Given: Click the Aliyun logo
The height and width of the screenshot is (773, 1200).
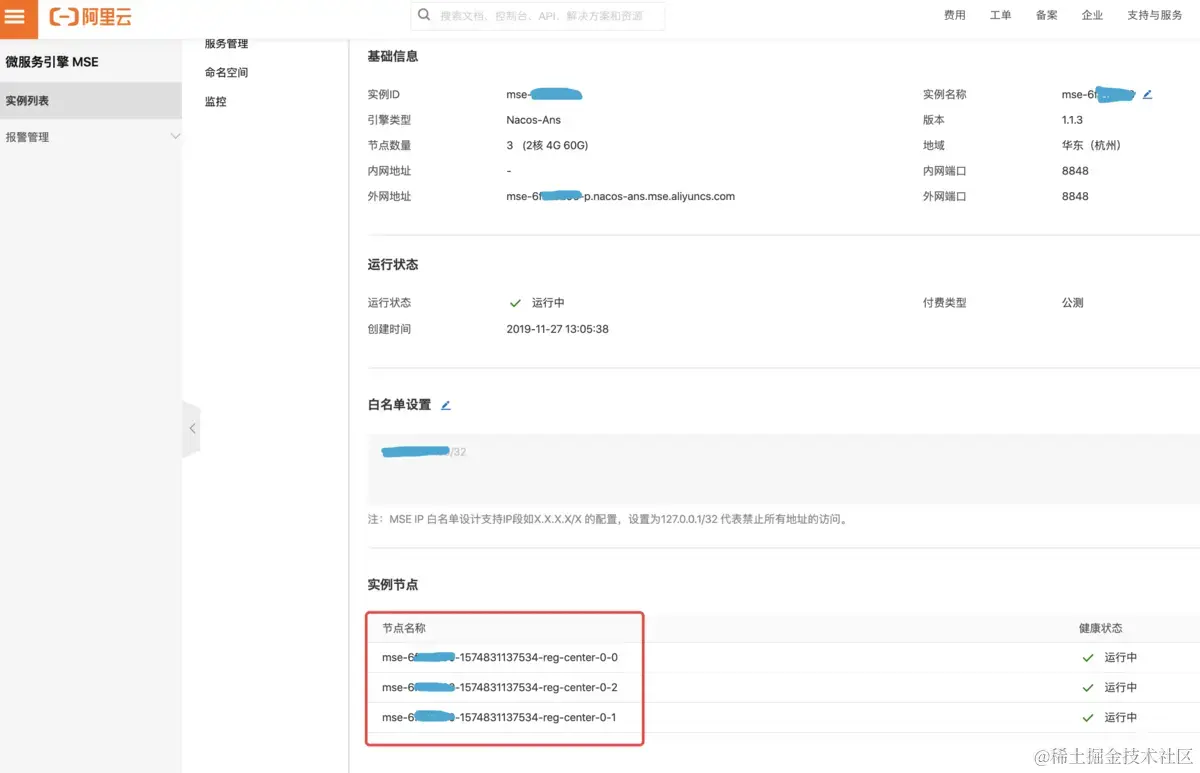Looking at the screenshot, I should click(91, 17).
